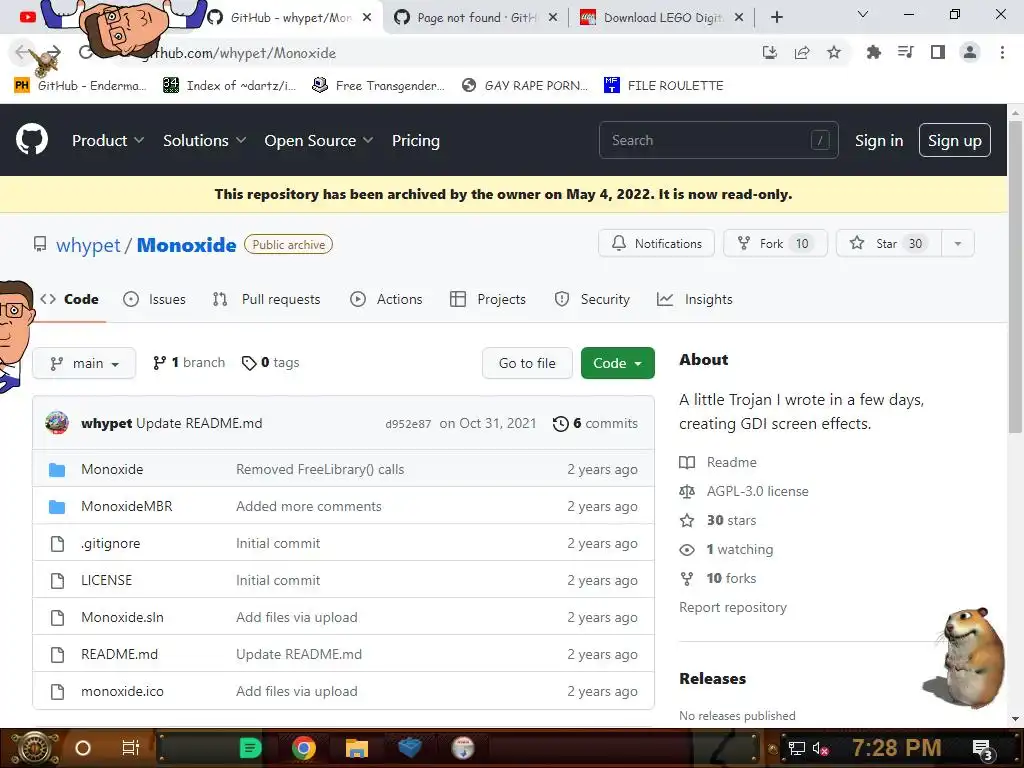The image size is (1024, 768).
Task: Bookmark this page with star icon
Action: tap(834, 52)
